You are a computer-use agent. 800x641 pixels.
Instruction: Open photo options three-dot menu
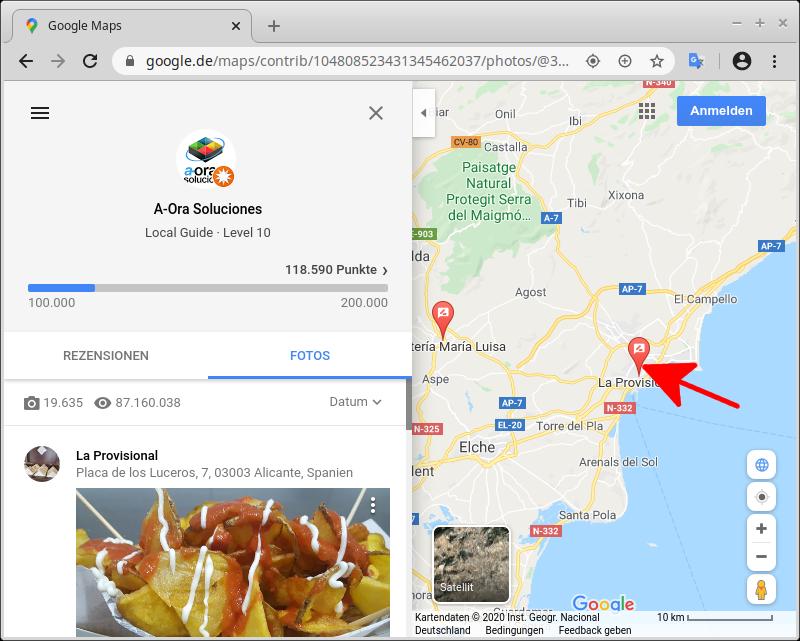click(373, 505)
